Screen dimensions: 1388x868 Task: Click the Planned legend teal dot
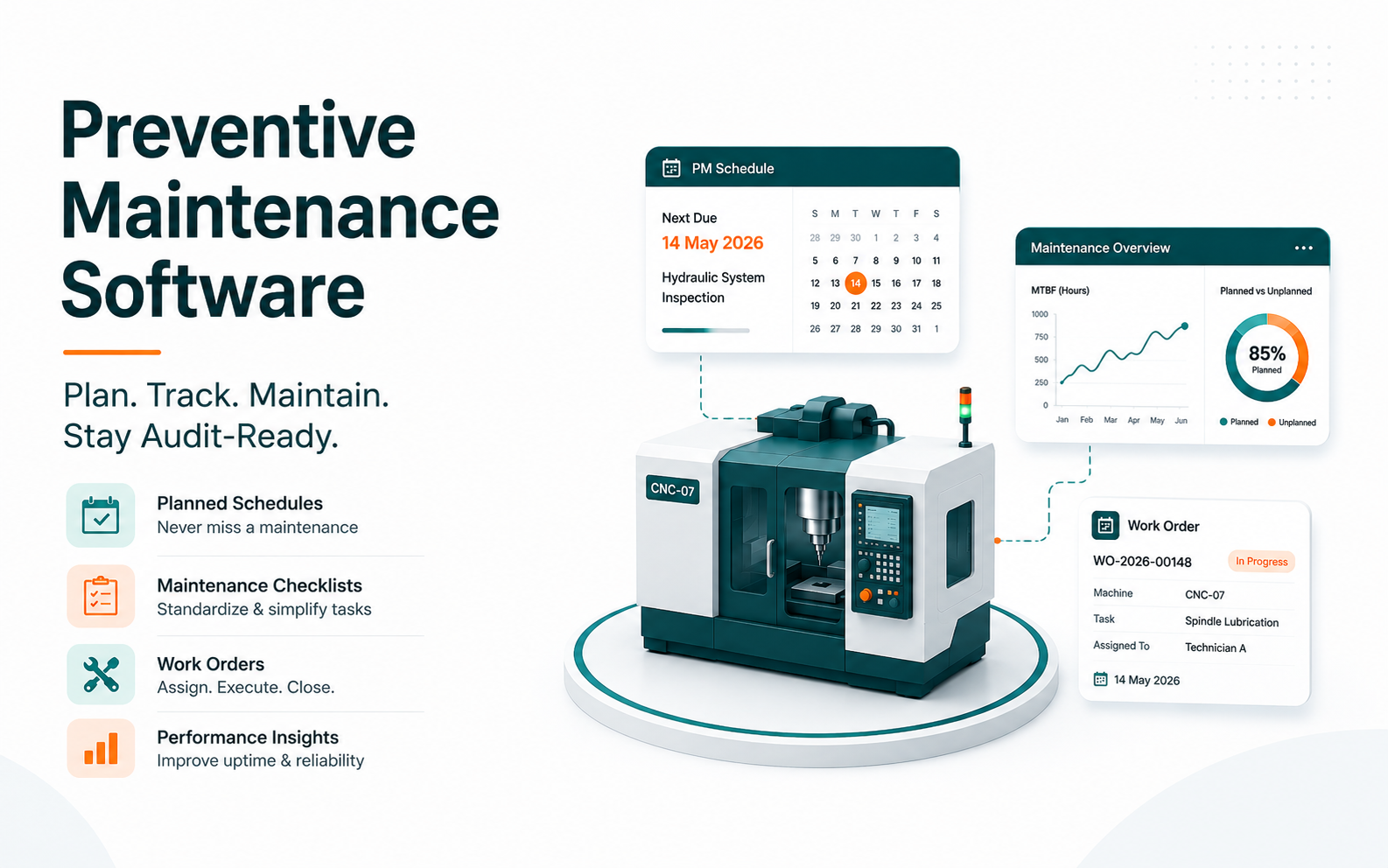pyautogui.click(x=1223, y=422)
